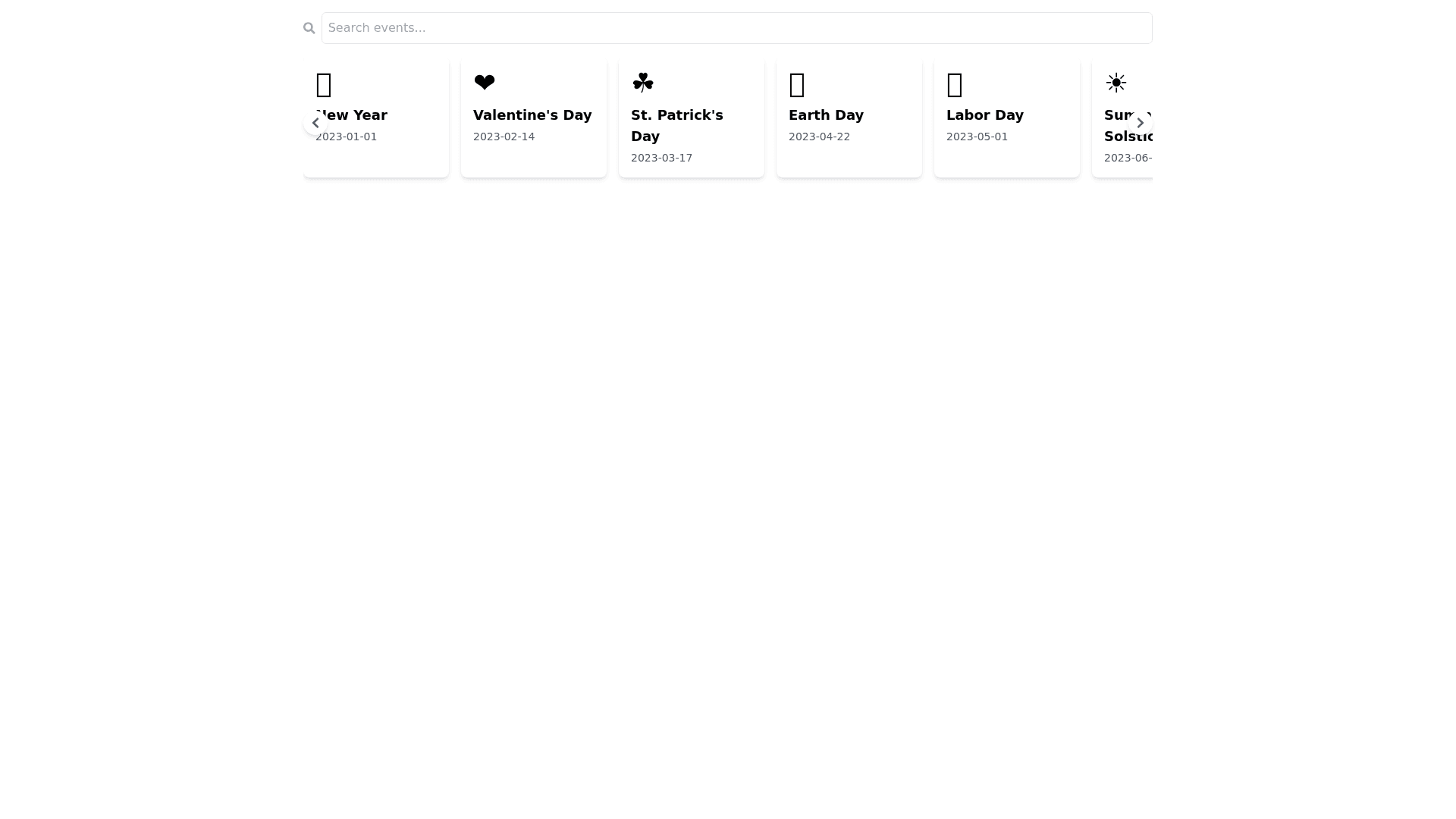This screenshot has height=819, width=1456.
Task: Click the shamrock icon on St. Patrick's Day card
Action: point(642,82)
